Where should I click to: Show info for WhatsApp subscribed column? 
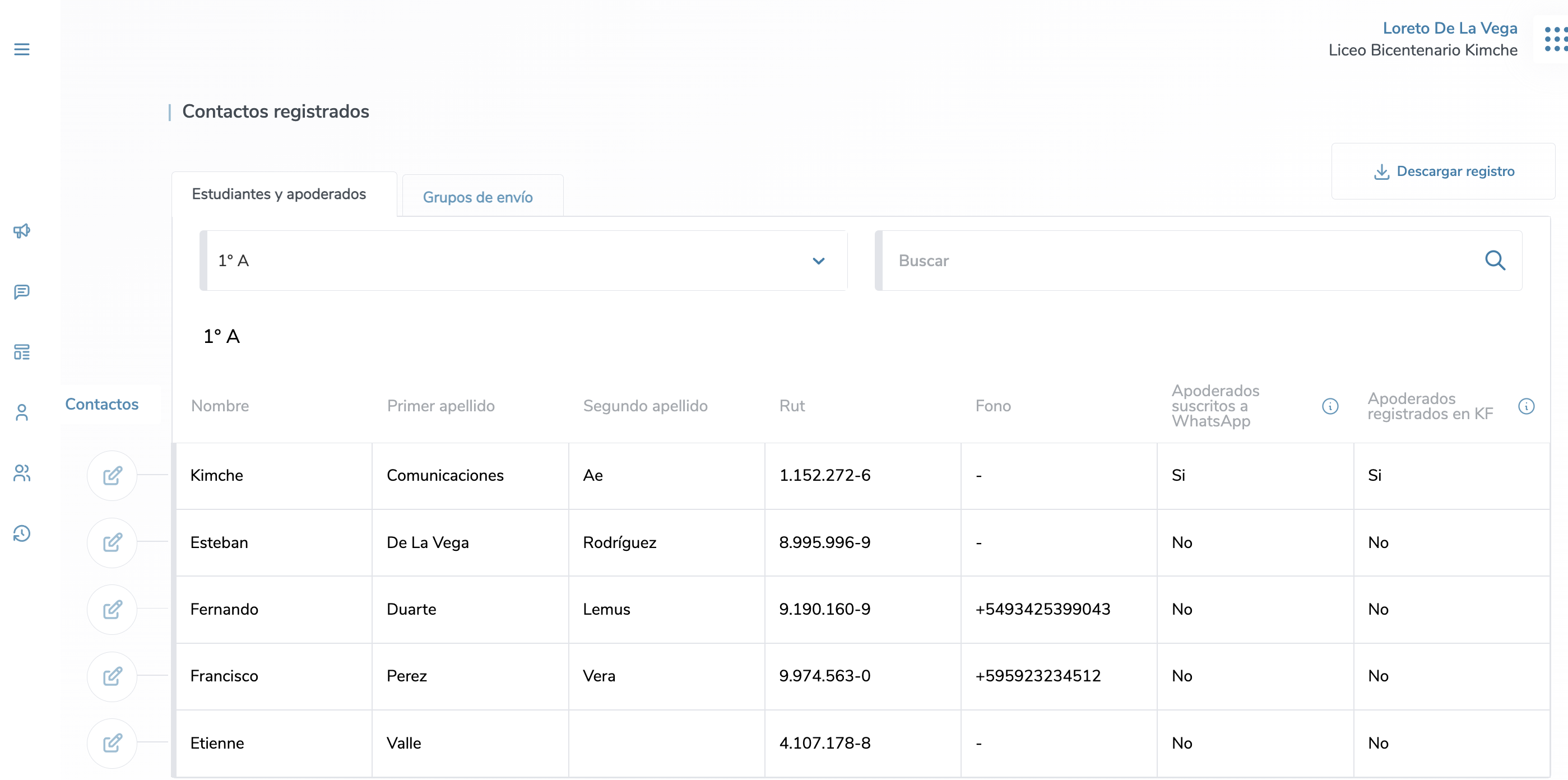coord(1330,406)
